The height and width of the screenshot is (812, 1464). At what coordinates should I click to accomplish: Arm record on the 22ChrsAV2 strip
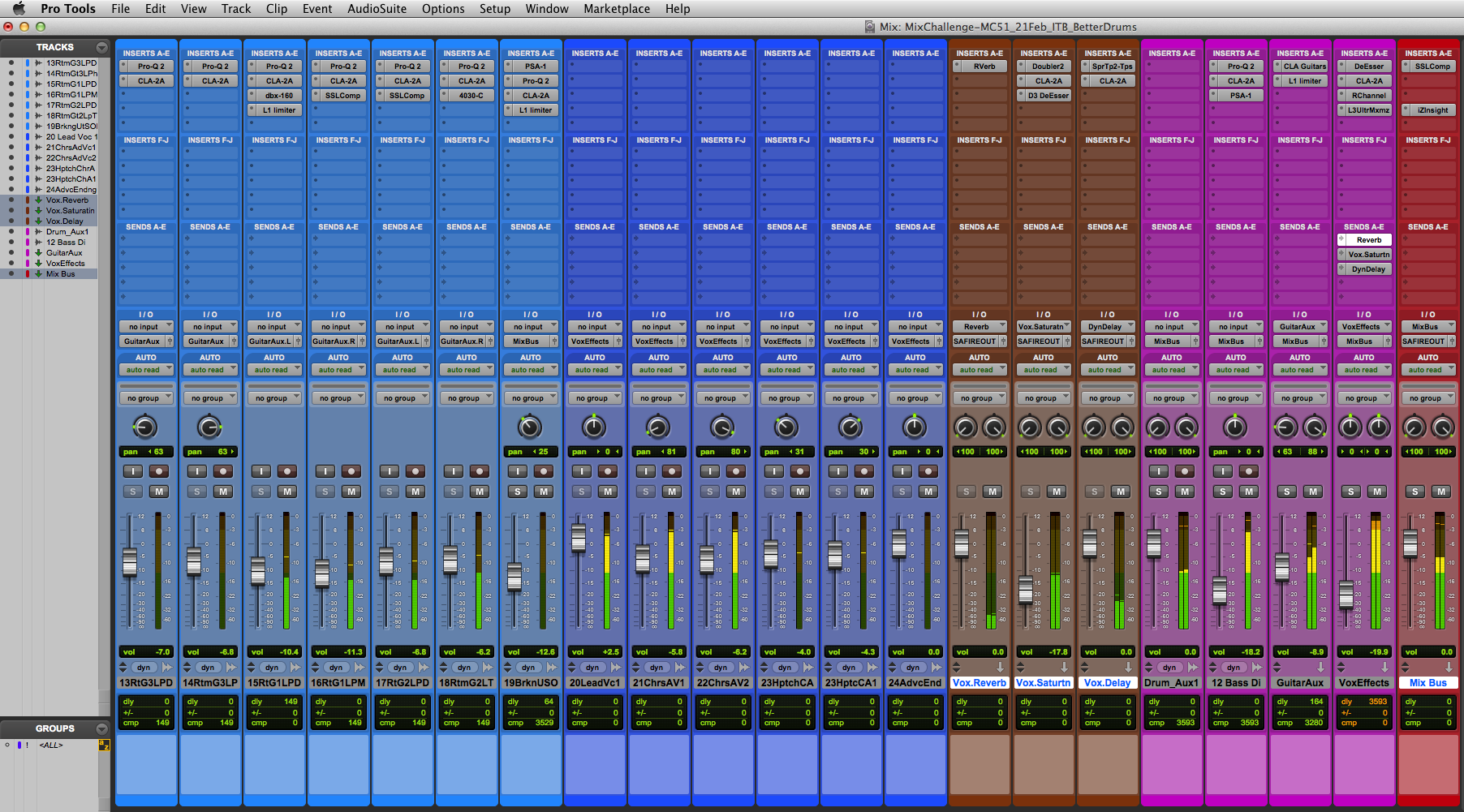point(736,471)
